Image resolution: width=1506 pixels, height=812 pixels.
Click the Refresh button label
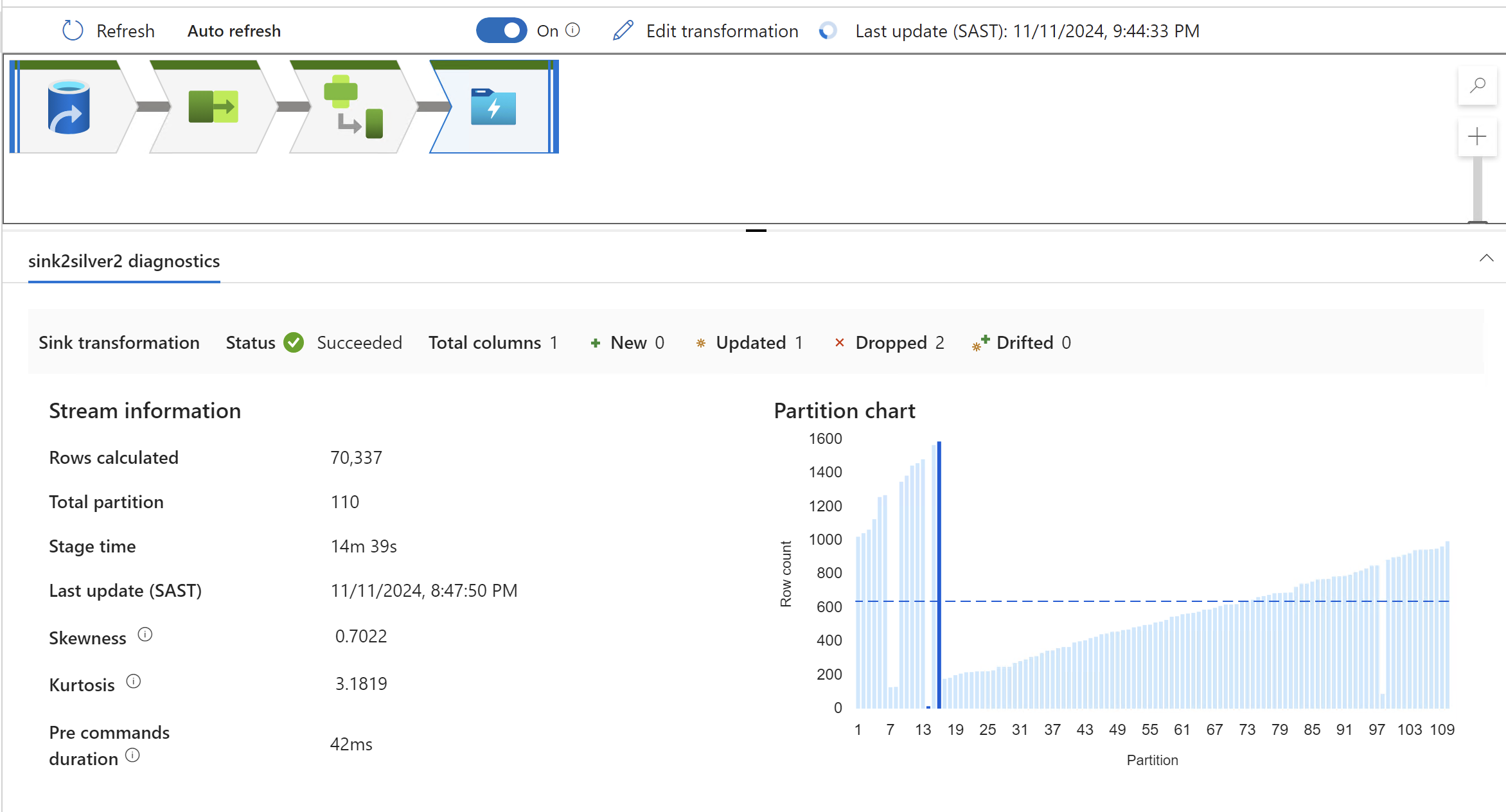point(125,31)
